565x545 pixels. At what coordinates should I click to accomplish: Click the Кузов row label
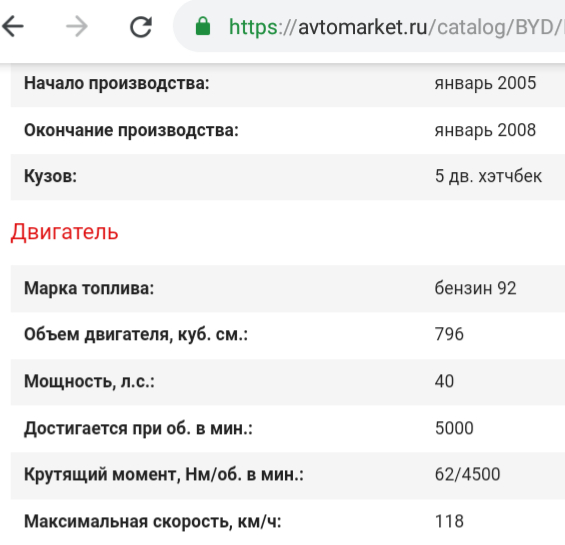(x=50, y=176)
